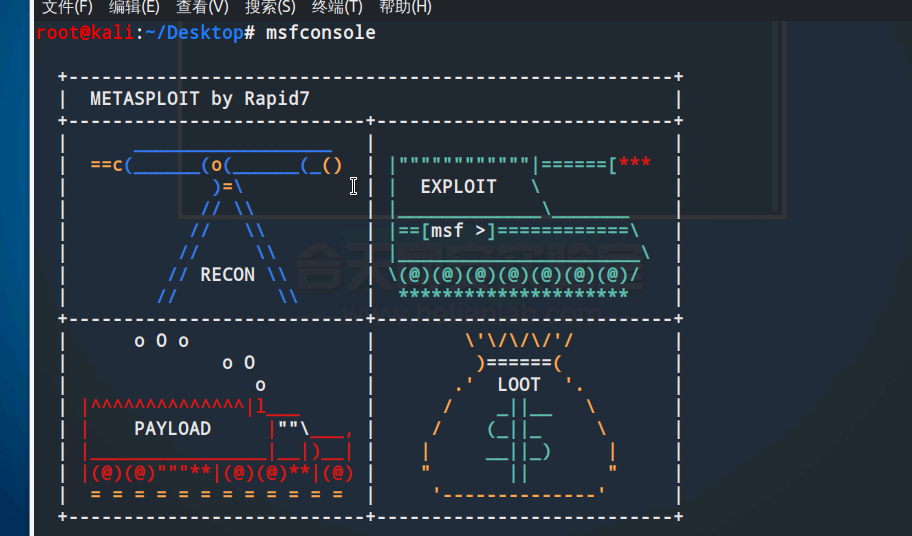Click the msfconsole command text
The height and width of the screenshot is (536, 912).
pyautogui.click(x=320, y=33)
